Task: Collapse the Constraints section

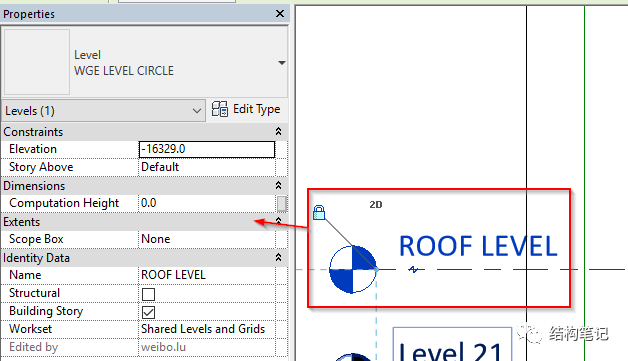Action: click(278, 131)
